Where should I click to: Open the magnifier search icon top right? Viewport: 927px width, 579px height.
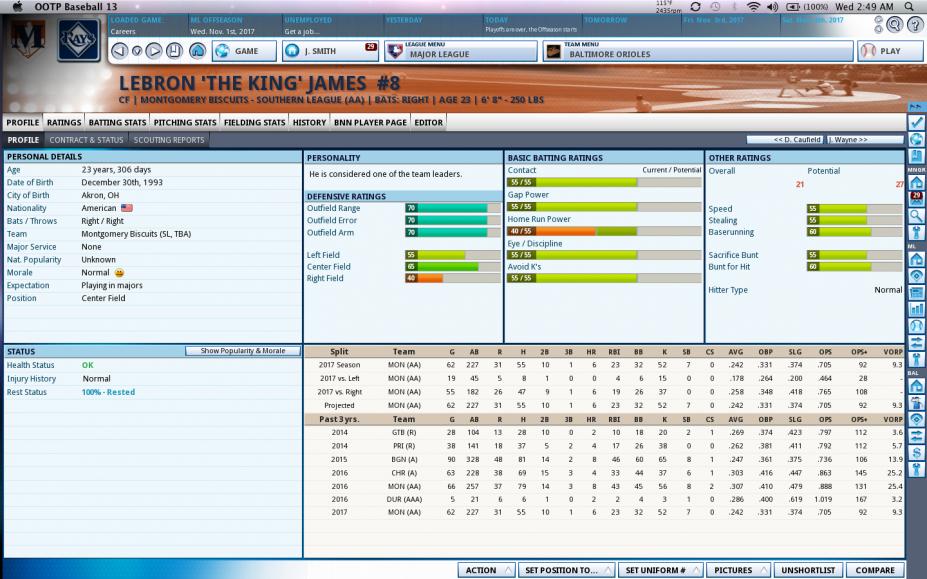[894, 24]
